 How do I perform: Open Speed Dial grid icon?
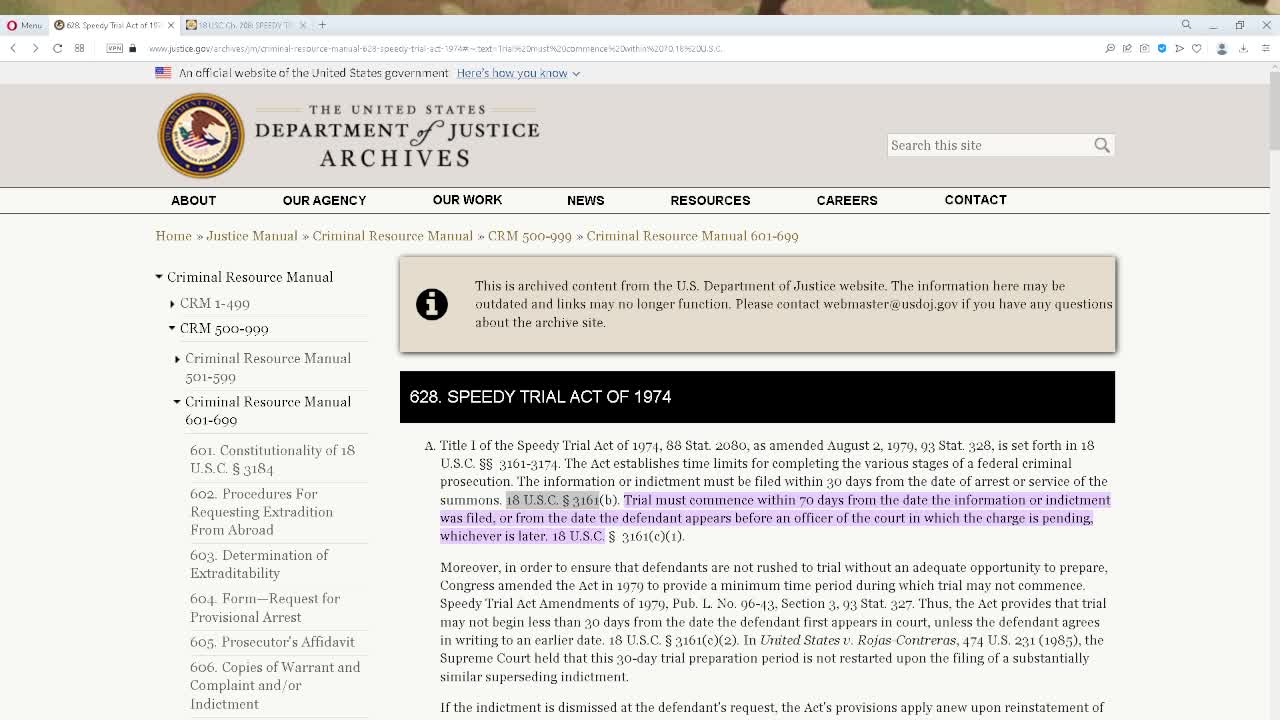pyautogui.click(x=79, y=48)
